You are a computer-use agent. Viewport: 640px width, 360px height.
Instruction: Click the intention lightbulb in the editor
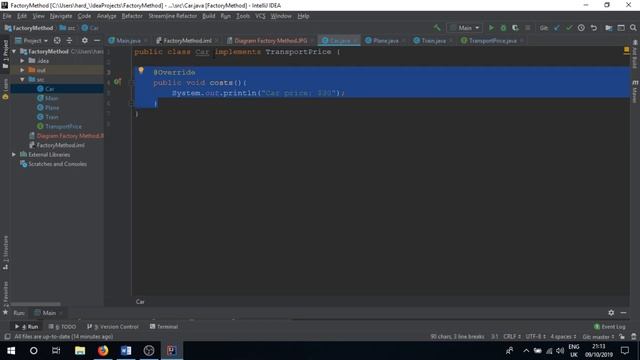[x=141, y=70]
